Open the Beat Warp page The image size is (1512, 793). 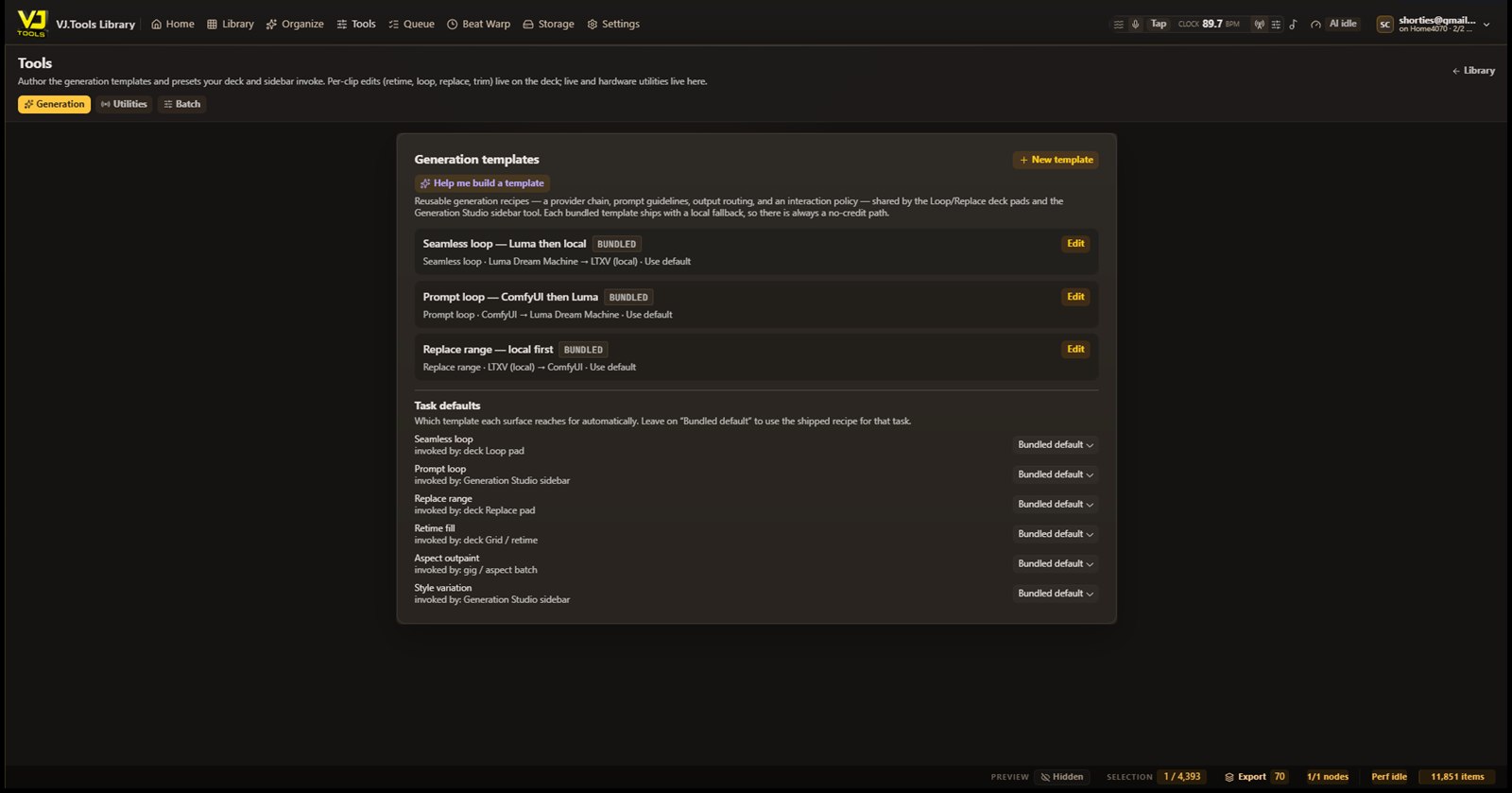click(x=478, y=24)
